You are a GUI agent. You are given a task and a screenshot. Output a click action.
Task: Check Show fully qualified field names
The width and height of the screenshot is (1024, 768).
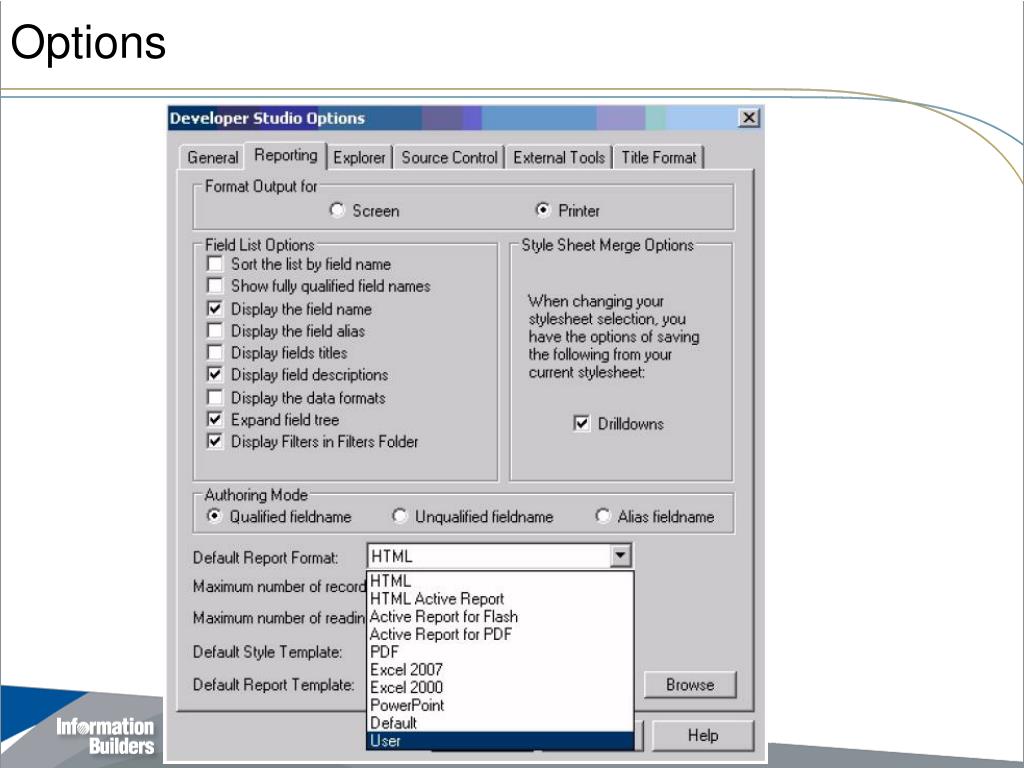[214, 285]
